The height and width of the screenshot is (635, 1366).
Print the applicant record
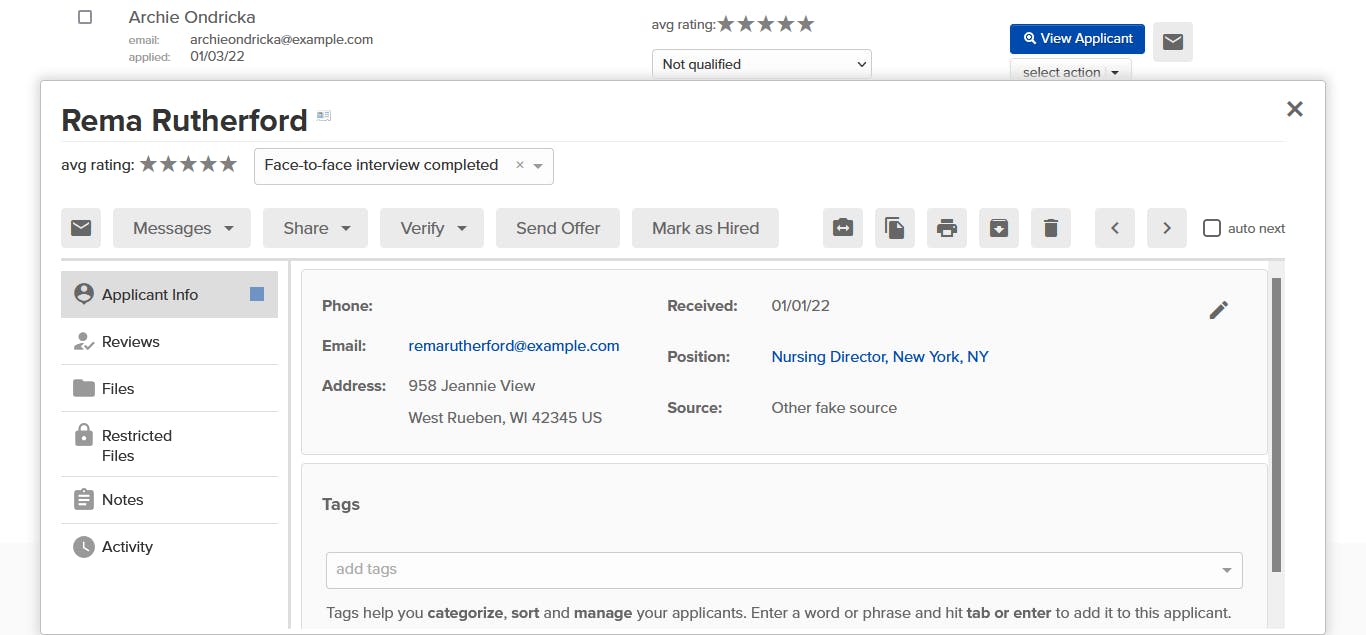[947, 228]
